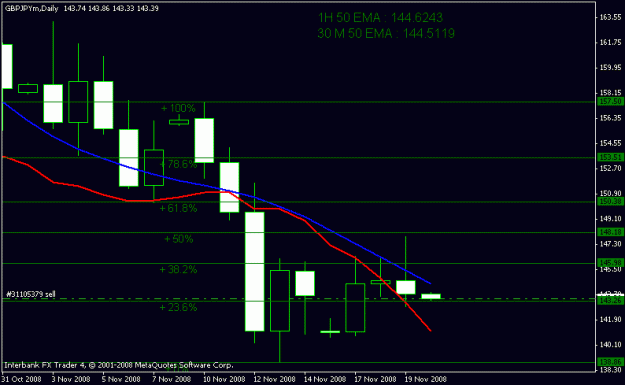
Task: Click the 152.70 value on the price scale
Action: click(x=610, y=168)
